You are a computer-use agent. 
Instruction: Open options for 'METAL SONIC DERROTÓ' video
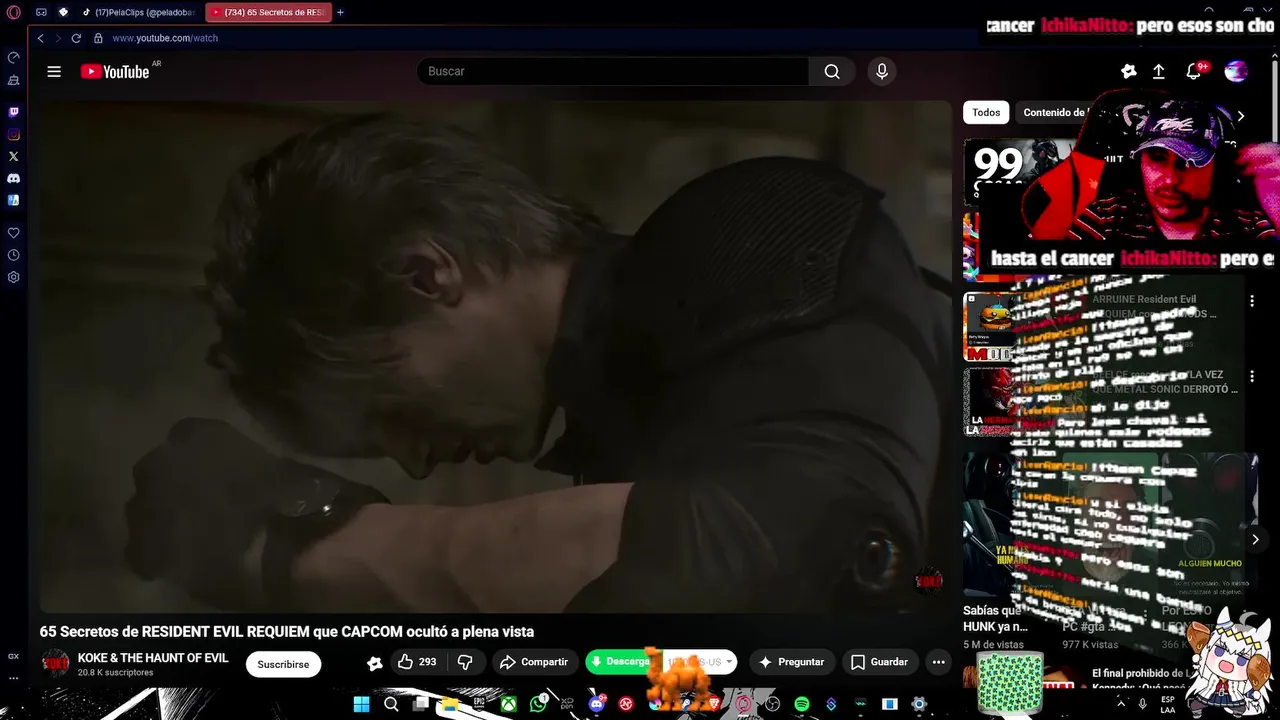pyautogui.click(x=1251, y=377)
